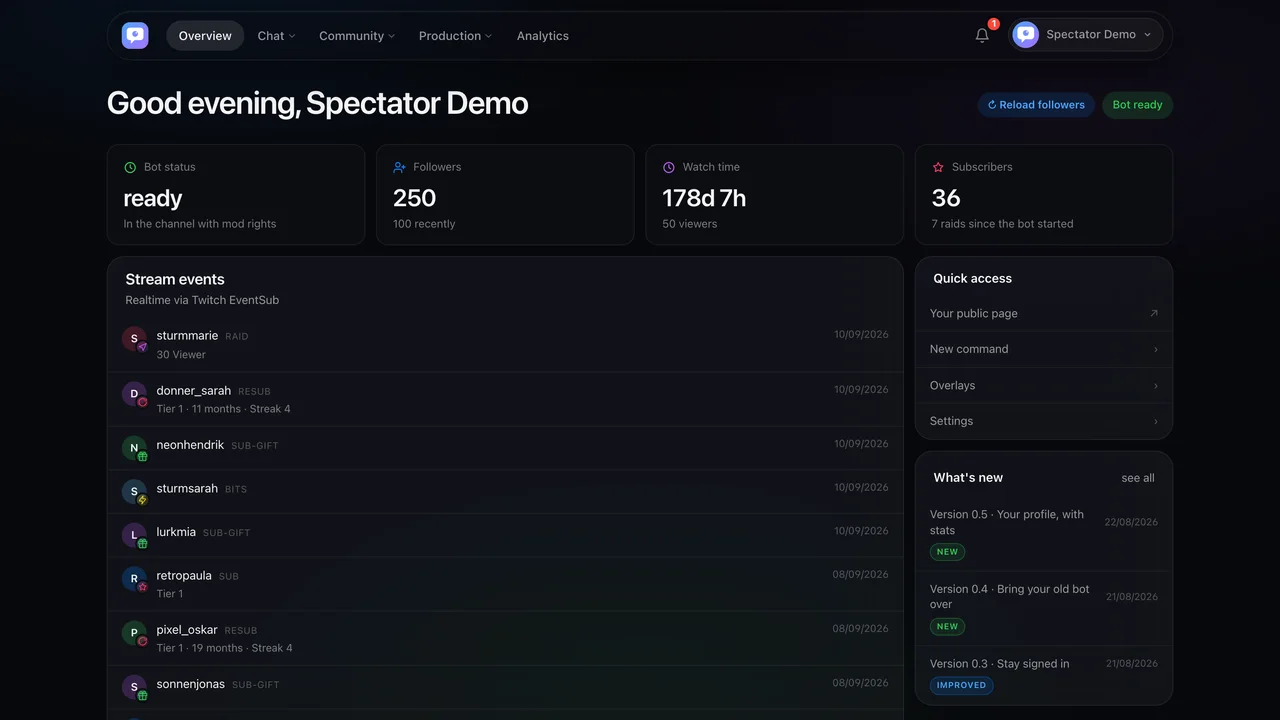This screenshot has height=720, width=1280.
Task: Click the Reload followers button
Action: (1036, 105)
